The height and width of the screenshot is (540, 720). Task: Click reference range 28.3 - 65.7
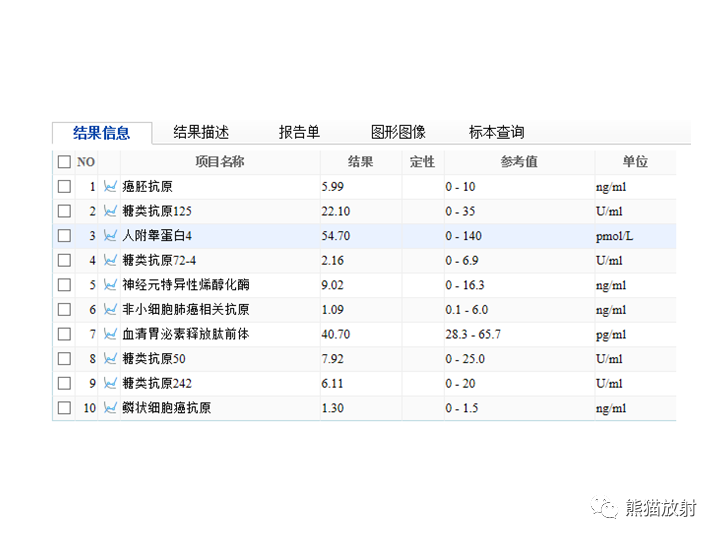click(x=473, y=334)
